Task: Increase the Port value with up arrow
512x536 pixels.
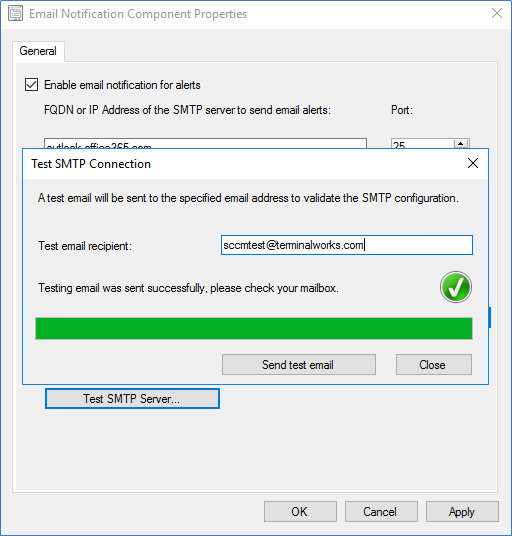Action: coord(461,144)
